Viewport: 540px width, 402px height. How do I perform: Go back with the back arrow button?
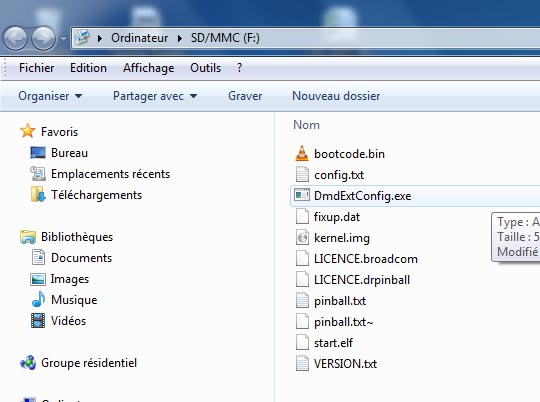coord(15,38)
